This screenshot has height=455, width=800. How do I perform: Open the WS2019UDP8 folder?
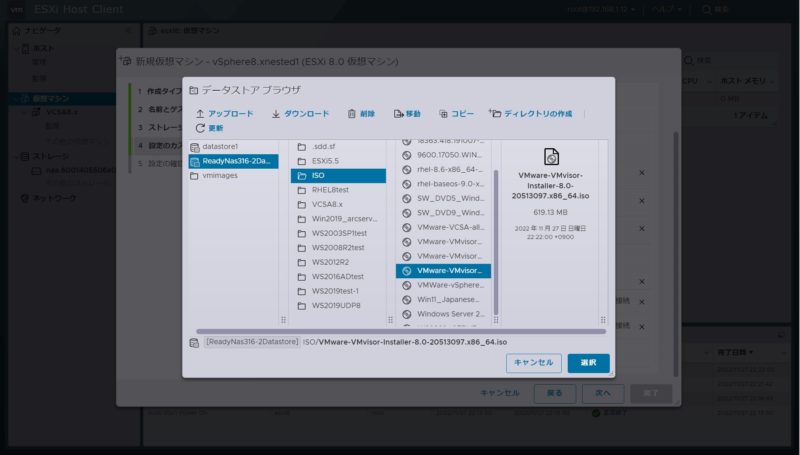(338, 306)
